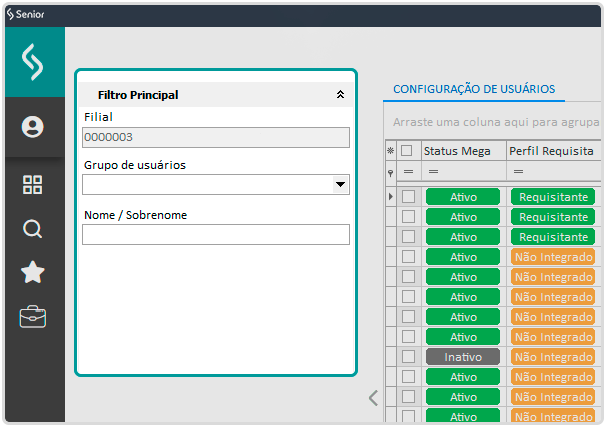Check the first Requisitante row checkbox
This screenshot has height=430, width=608.
click(x=408, y=197)
